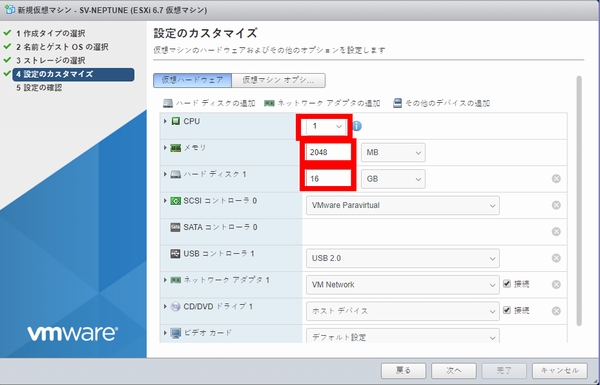Expand the Video card row
Image resolution: width=600 pixels, height=385 pixels.
165,333
